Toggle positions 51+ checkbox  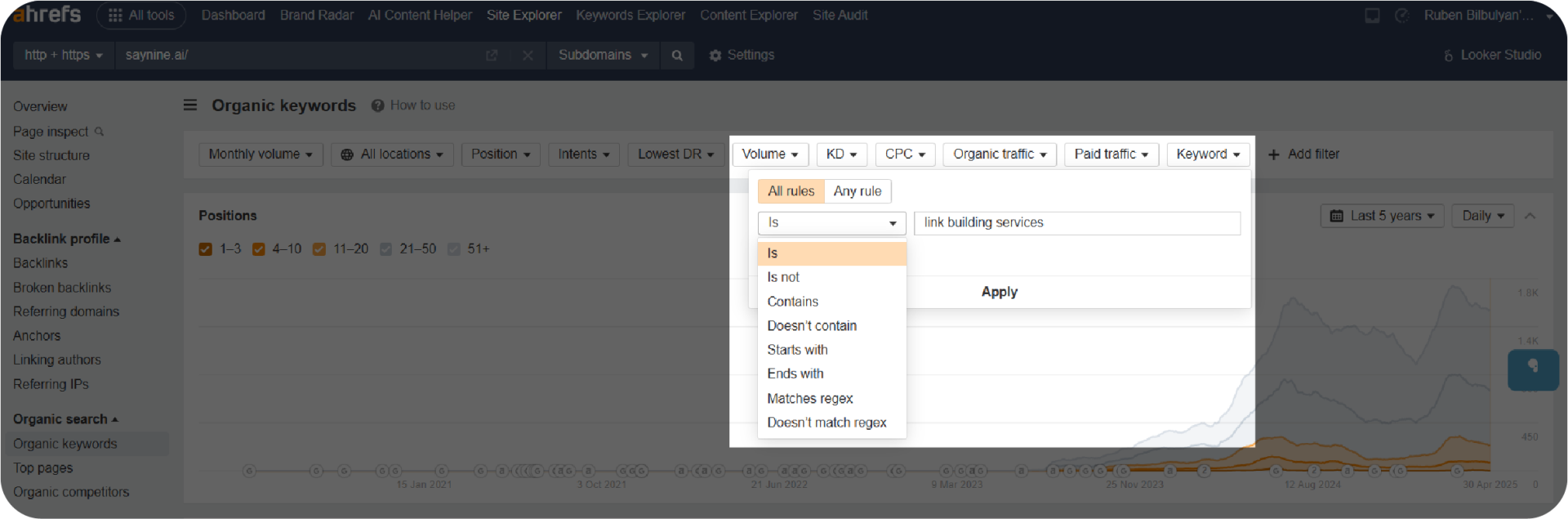click(454, 249)
